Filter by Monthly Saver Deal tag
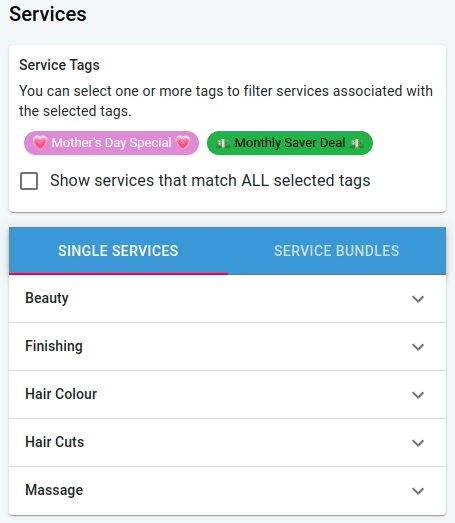 click(x=290, y=143)
